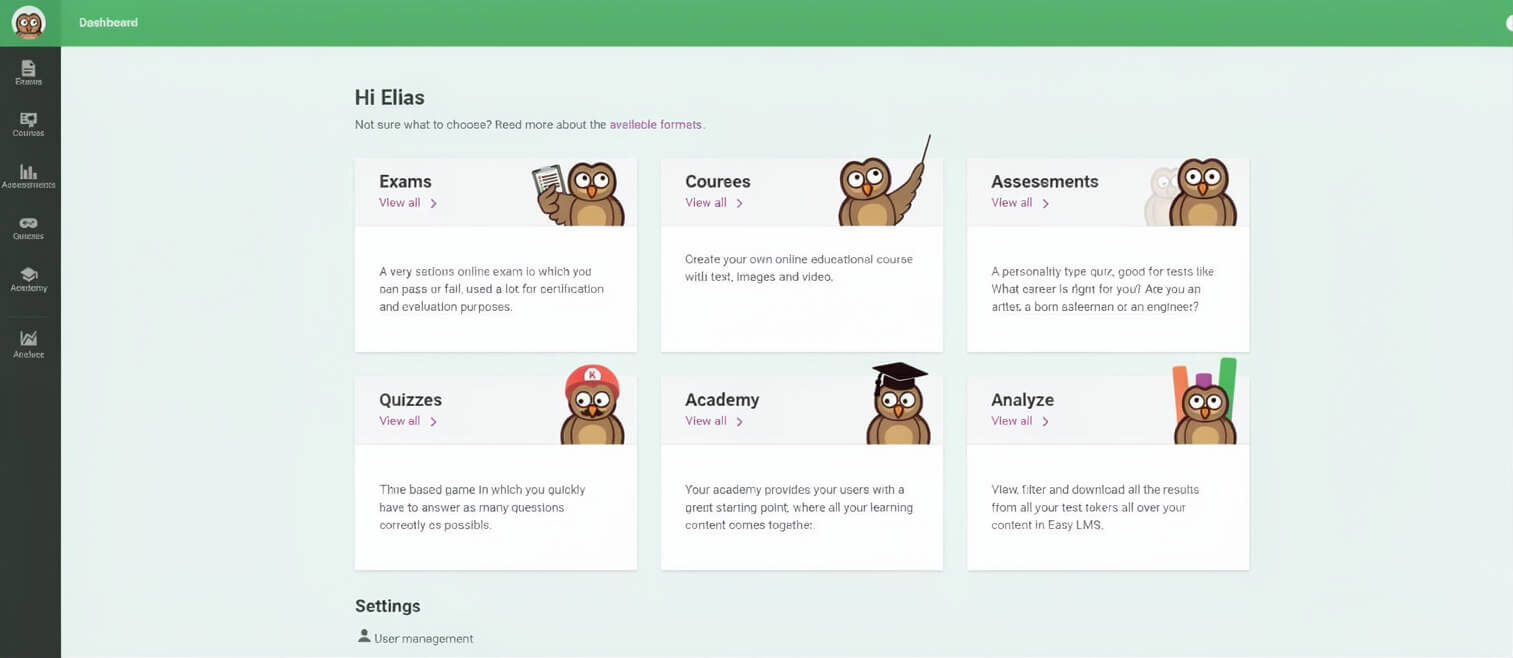Click the Courses card heading

coord(717,181)
